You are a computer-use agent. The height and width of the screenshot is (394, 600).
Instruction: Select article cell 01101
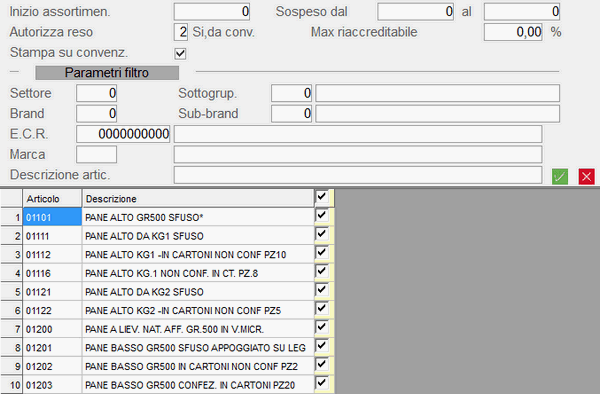(52, 217)
